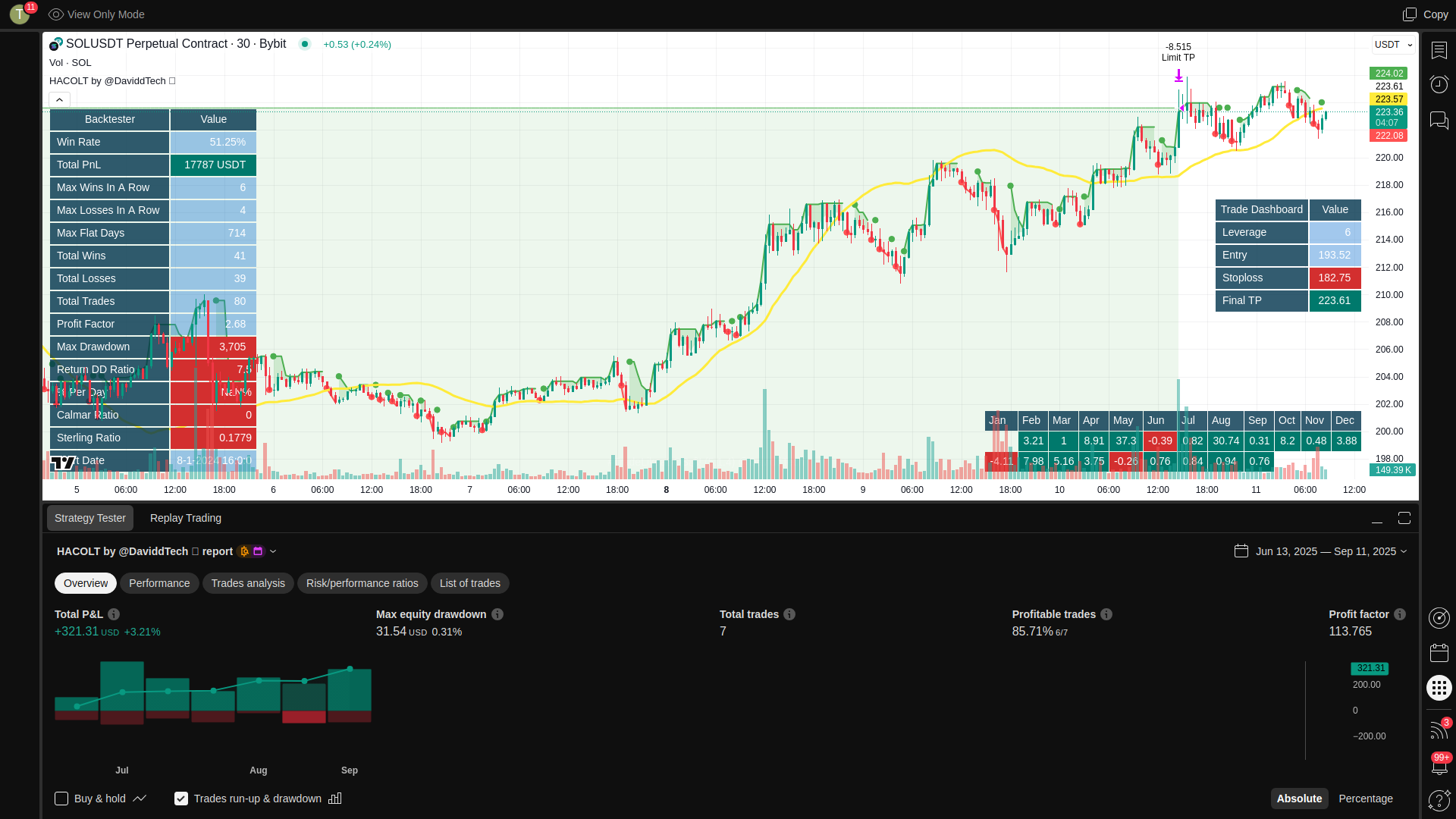Viewport: 1456px width, 819px height.
Task: Open the alerts clock icon
Action: tap(1439, 84)
